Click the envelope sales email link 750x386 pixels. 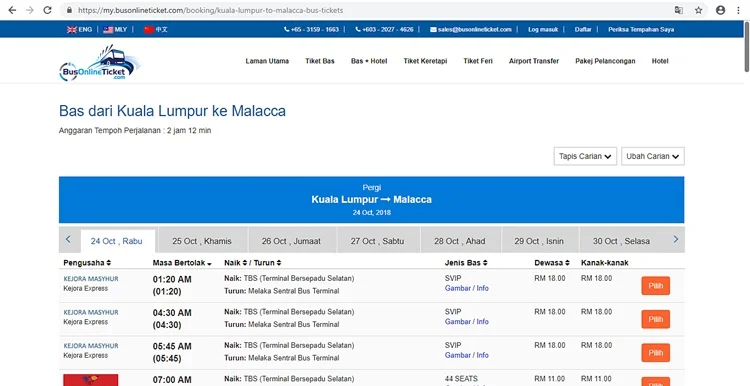(471, 29)
